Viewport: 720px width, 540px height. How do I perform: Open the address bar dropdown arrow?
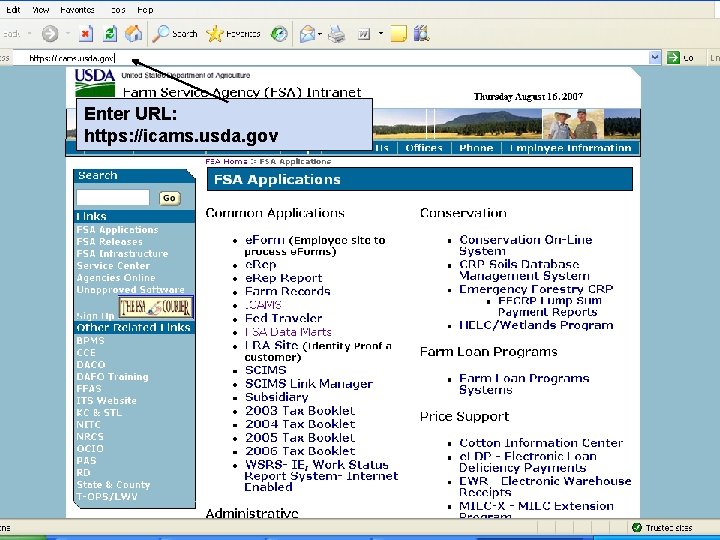coord(655,57)
